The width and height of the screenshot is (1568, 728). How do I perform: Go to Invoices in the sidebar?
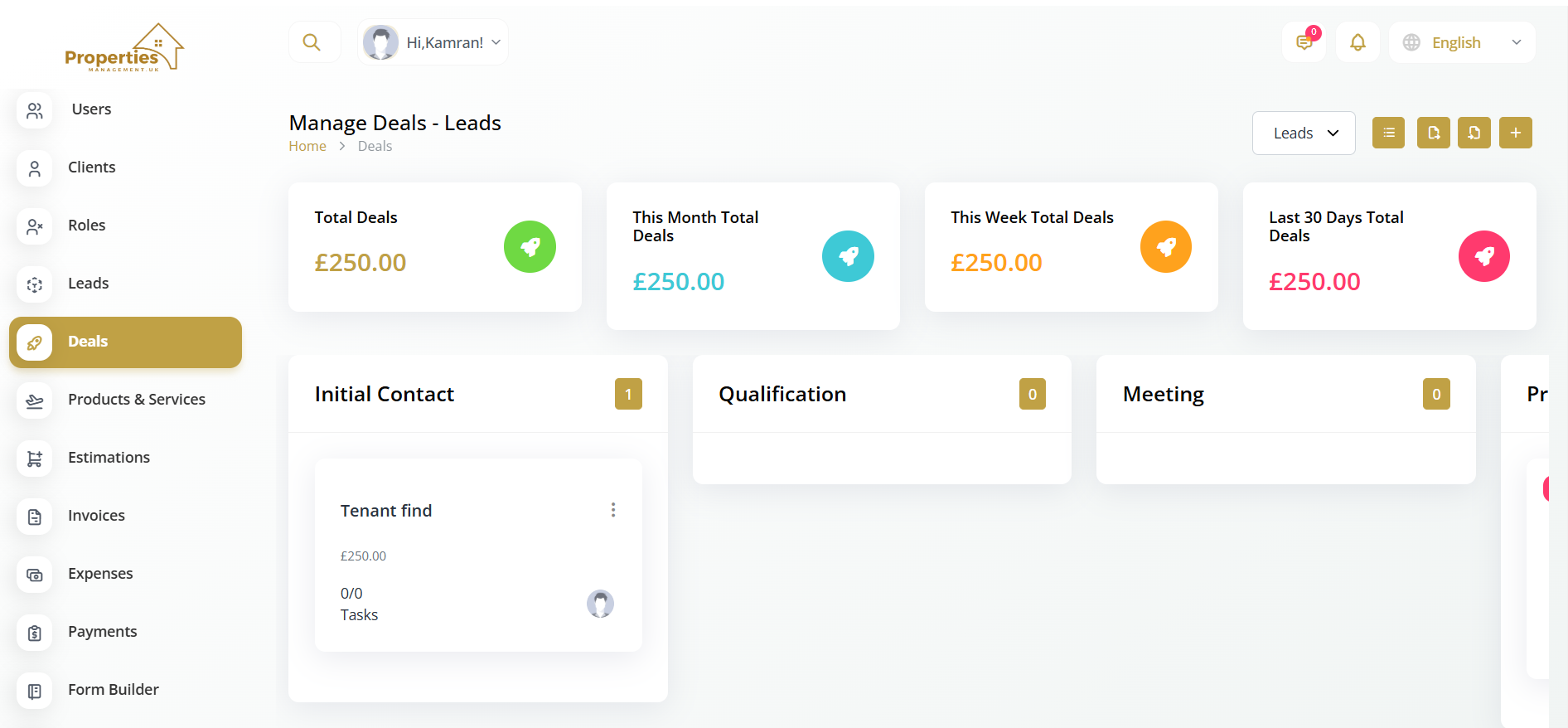click(96, 516)
